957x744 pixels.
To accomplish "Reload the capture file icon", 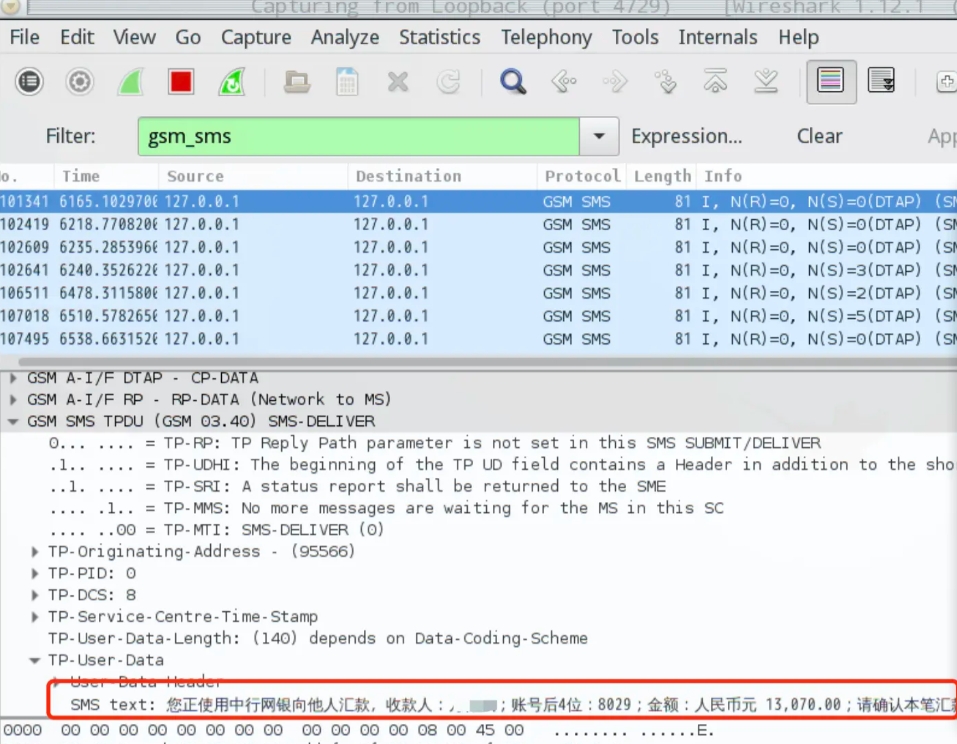I will tap(449, 81).
